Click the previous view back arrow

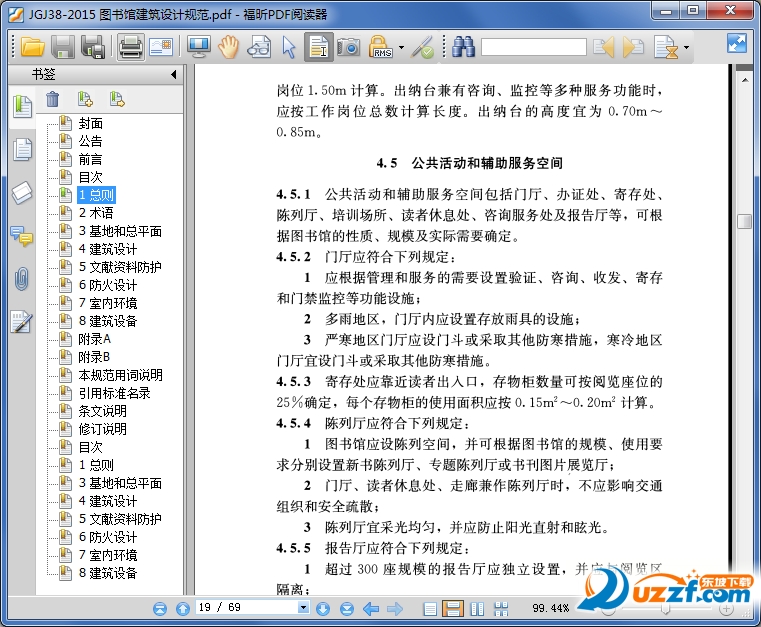pyautogui.click(x=371, y=609)
